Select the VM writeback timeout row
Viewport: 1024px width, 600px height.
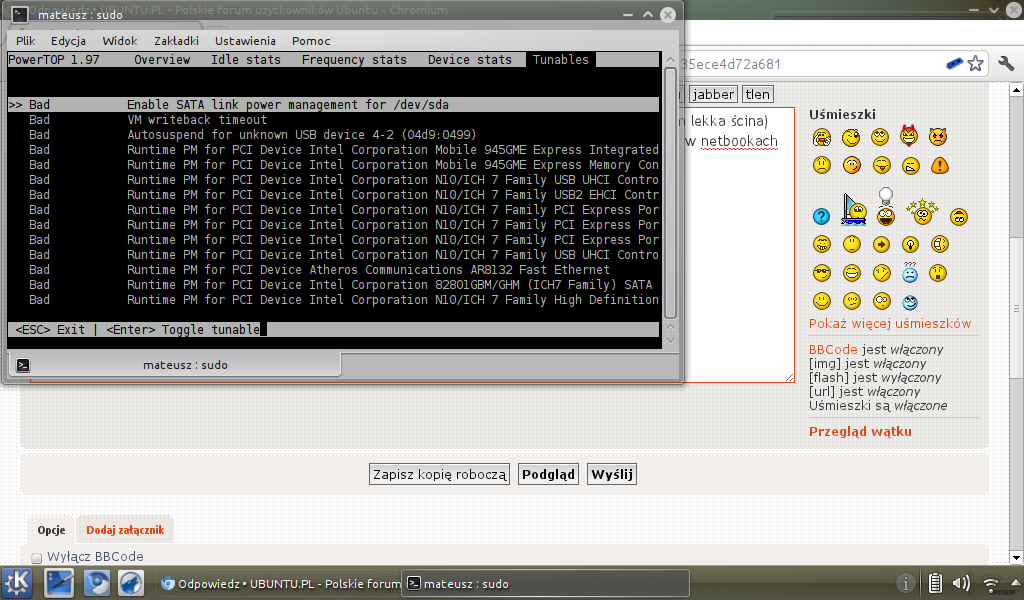[x=334, y=119]
